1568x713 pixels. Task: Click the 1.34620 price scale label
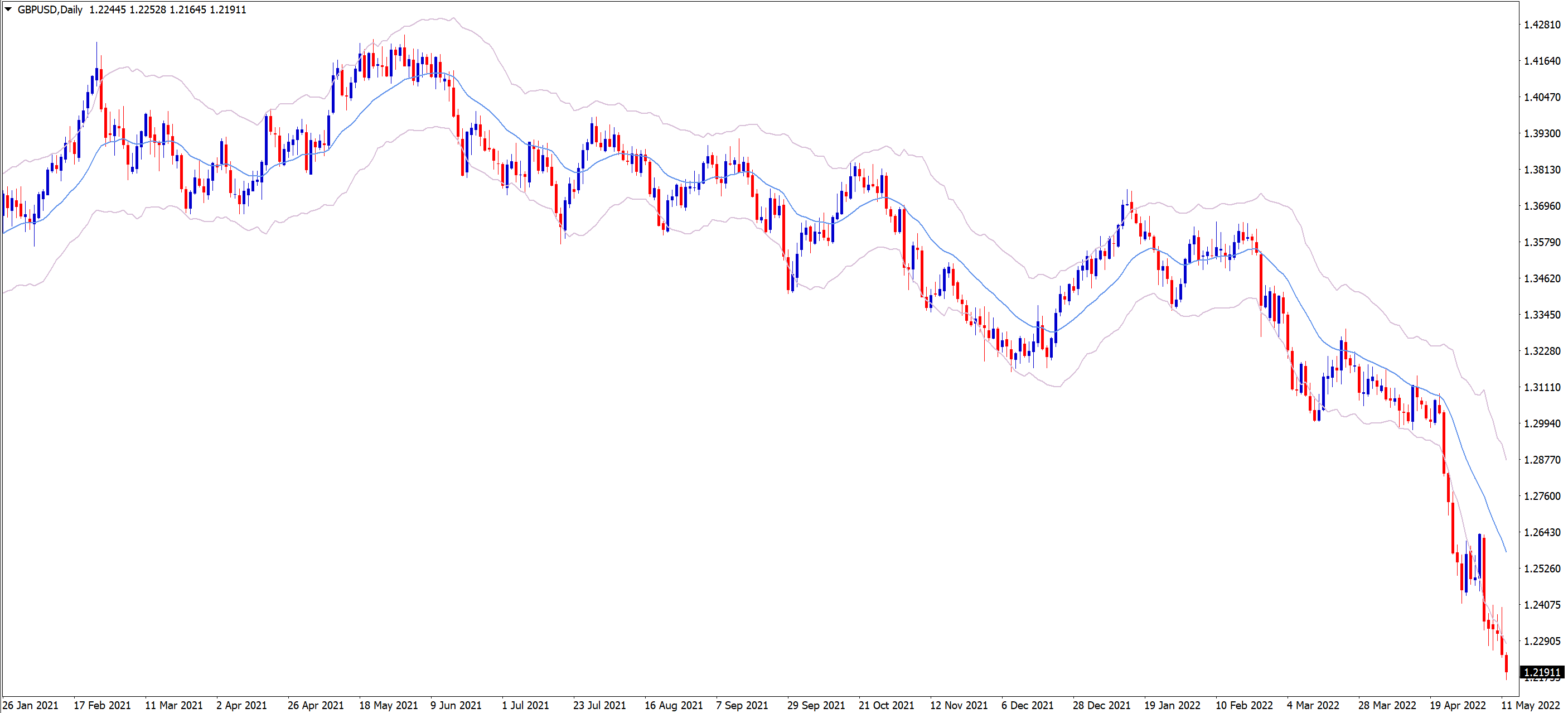point(1542,278)
